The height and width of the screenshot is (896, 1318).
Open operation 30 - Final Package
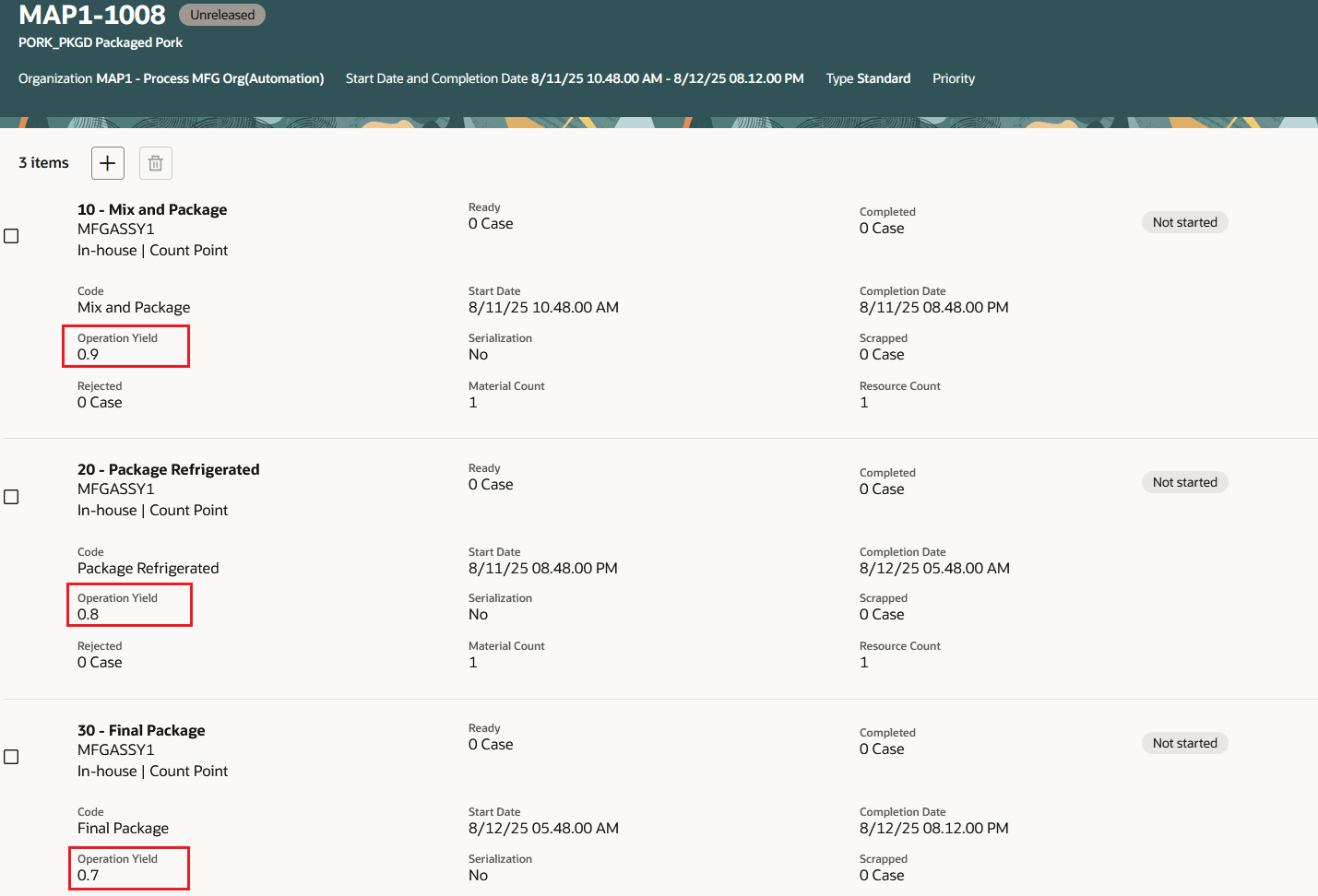point(141,730)
